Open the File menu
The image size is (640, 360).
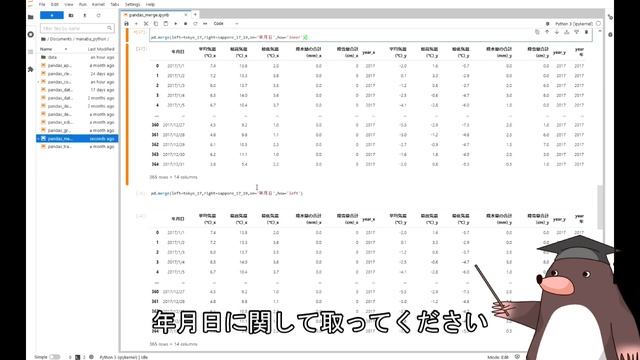42,4
